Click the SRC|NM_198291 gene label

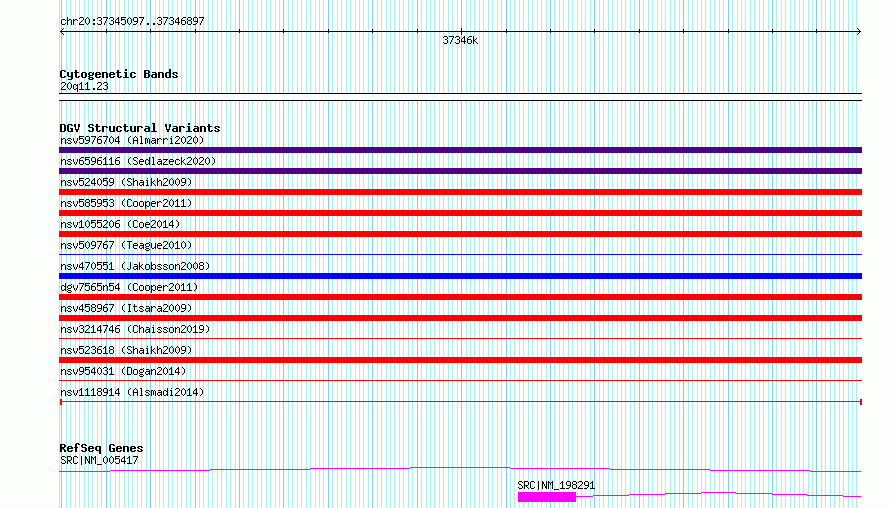[556, 485]
